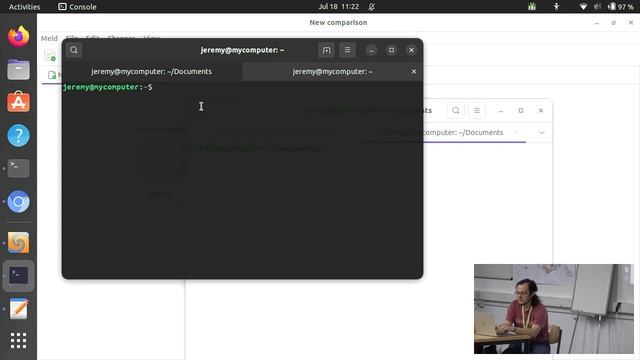Launch Chromium from the dock
The image size is (640, 360).
pos(18,201)
